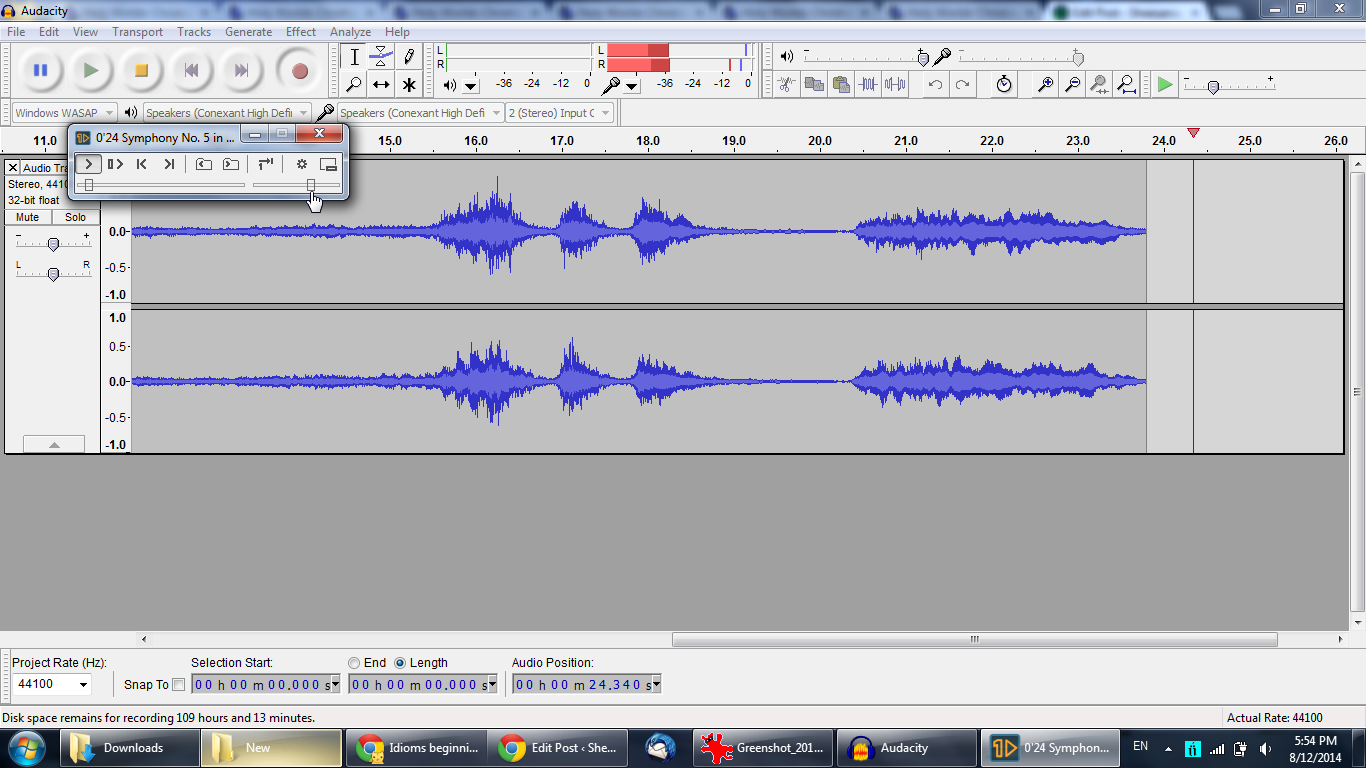Skip to Start of the track
Image resolution: width=1366 pixels, height=768 pixels.
pos(191,70)
